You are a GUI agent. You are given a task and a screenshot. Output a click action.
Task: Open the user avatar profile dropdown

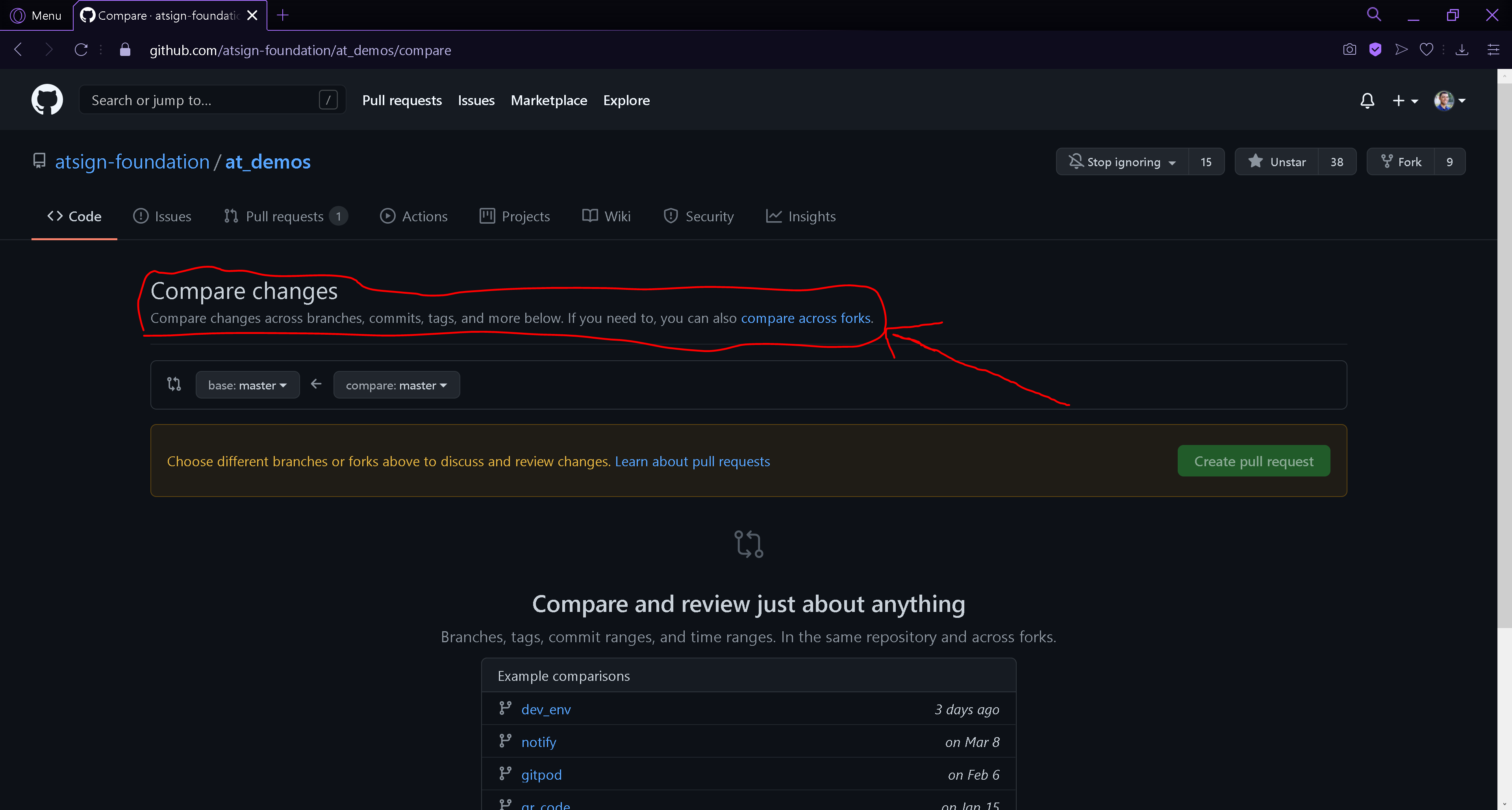pyautogui.click(x=1450, y=101)
